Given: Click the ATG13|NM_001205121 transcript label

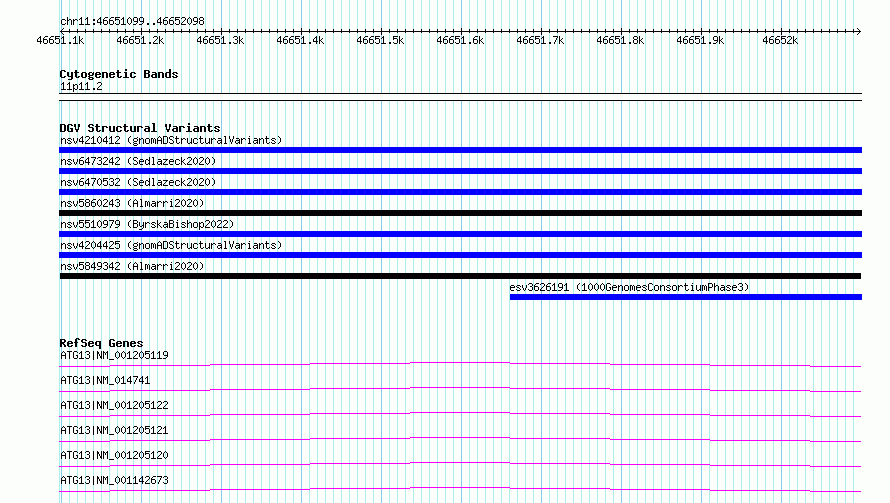Looking at the screenshot, I should tap(114, 430).
